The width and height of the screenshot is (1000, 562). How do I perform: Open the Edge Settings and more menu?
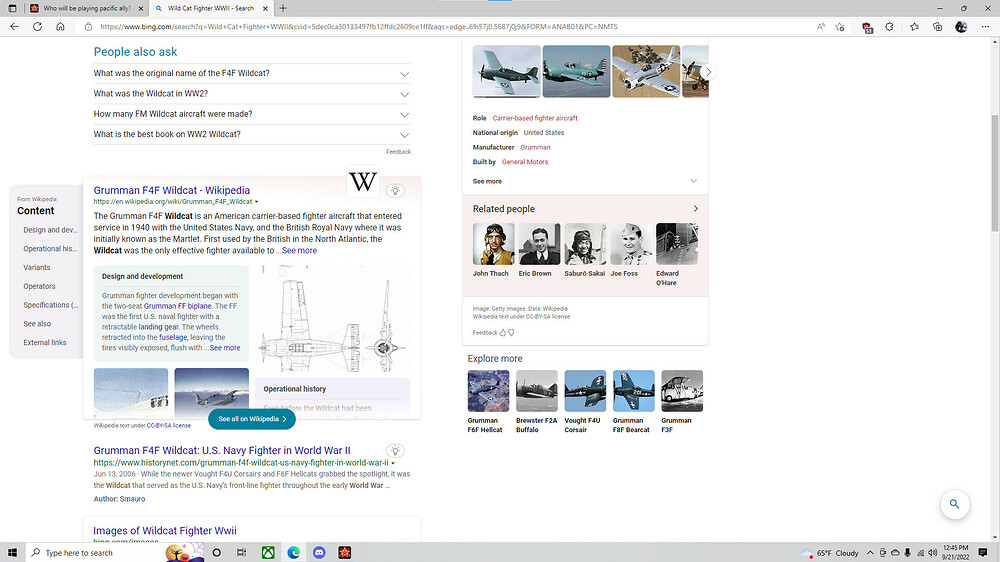pyautogui.click(x=985, y=27)
